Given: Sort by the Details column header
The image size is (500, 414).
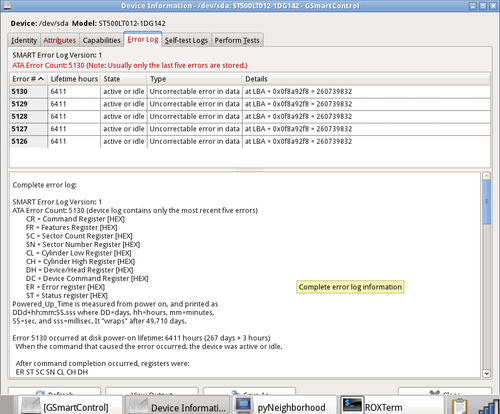Looking at the screenshot, I should [x=366, y=79].
